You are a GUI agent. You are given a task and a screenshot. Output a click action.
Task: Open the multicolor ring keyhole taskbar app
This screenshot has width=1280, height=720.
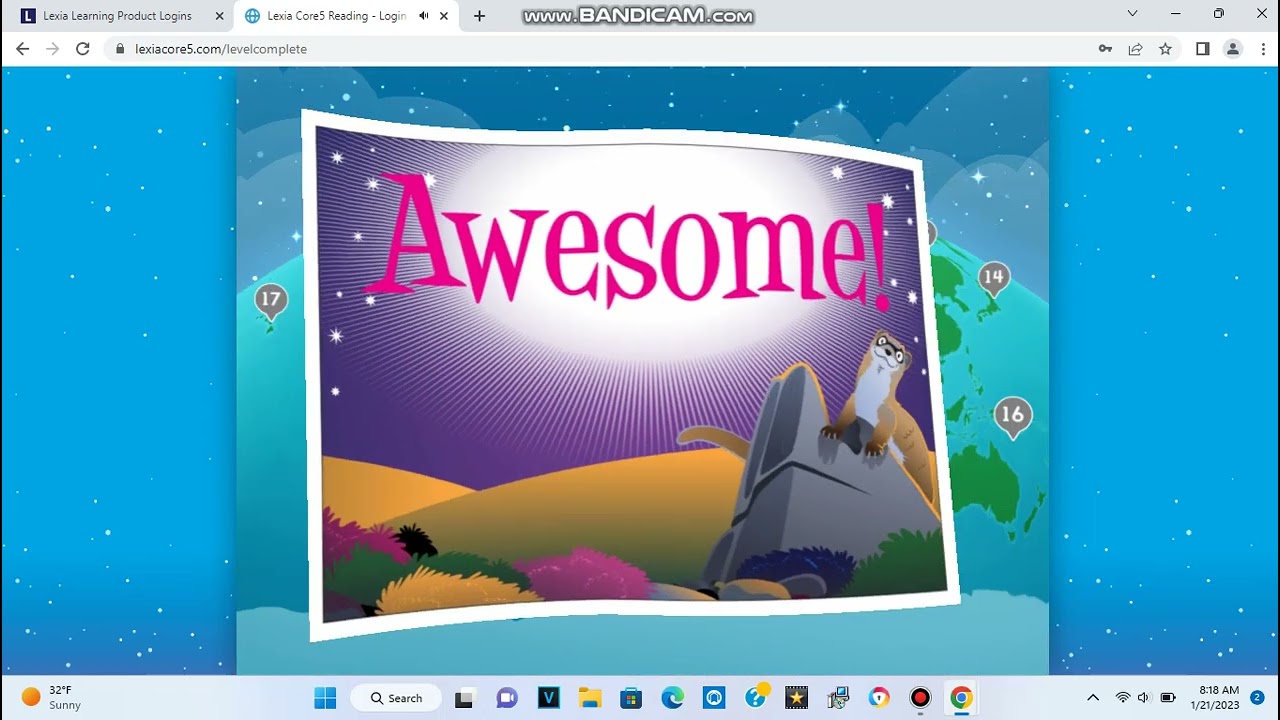click(x=879, y=698)
